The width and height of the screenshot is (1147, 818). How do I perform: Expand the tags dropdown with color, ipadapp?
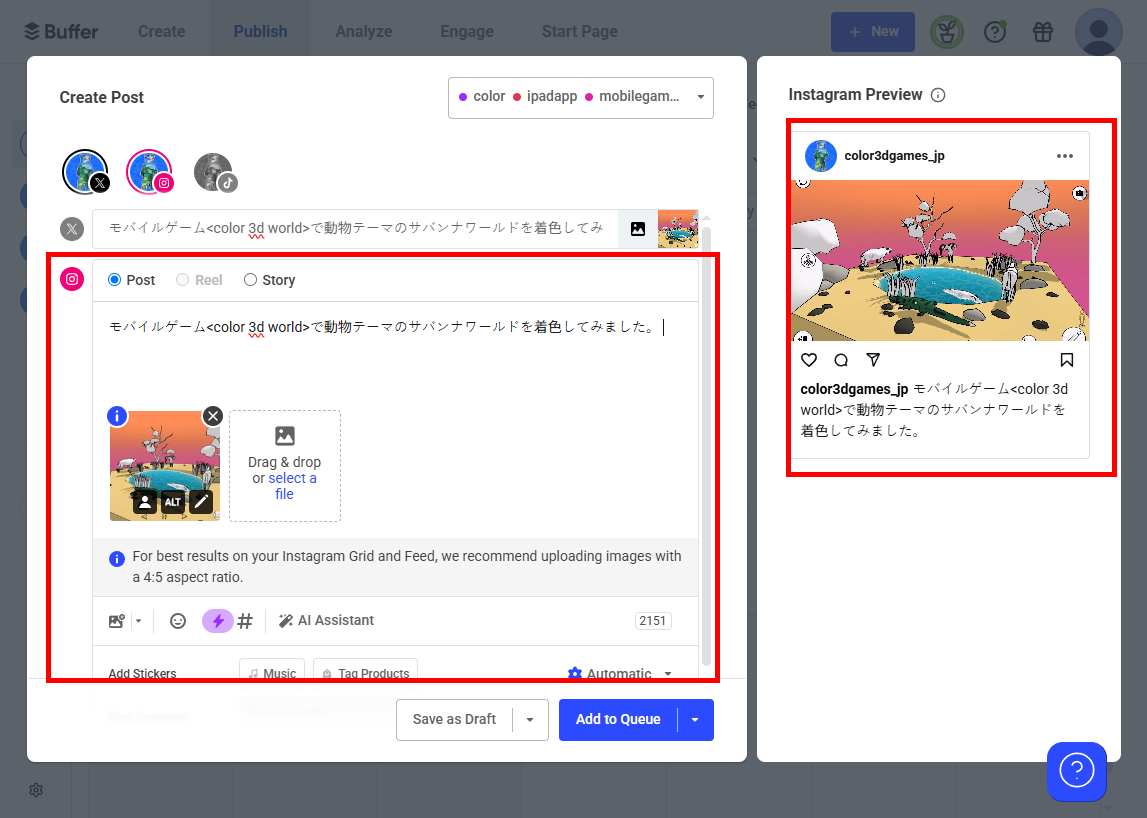pos(581,97)
